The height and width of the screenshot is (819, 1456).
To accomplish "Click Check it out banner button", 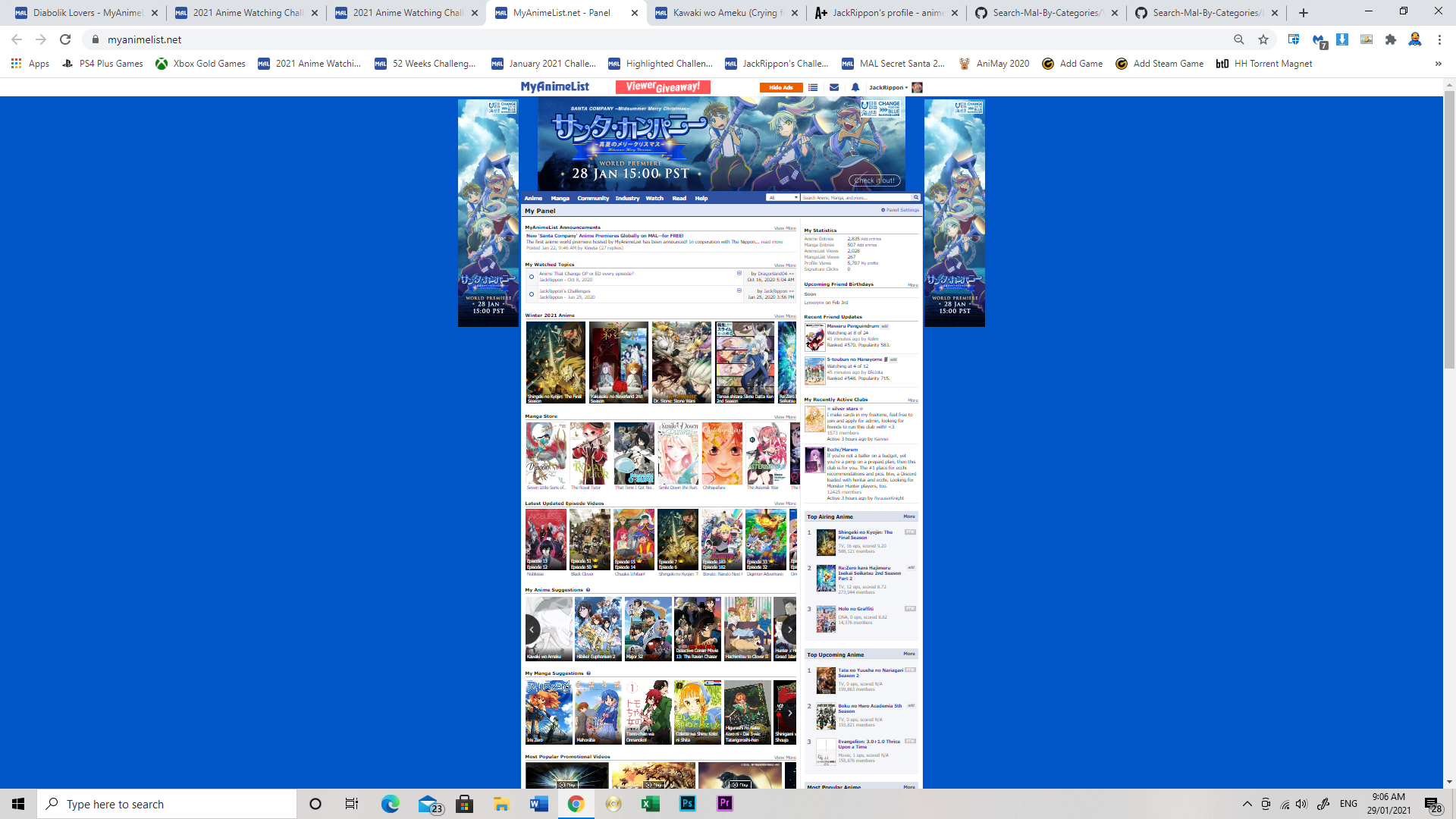I will point(874,180).
